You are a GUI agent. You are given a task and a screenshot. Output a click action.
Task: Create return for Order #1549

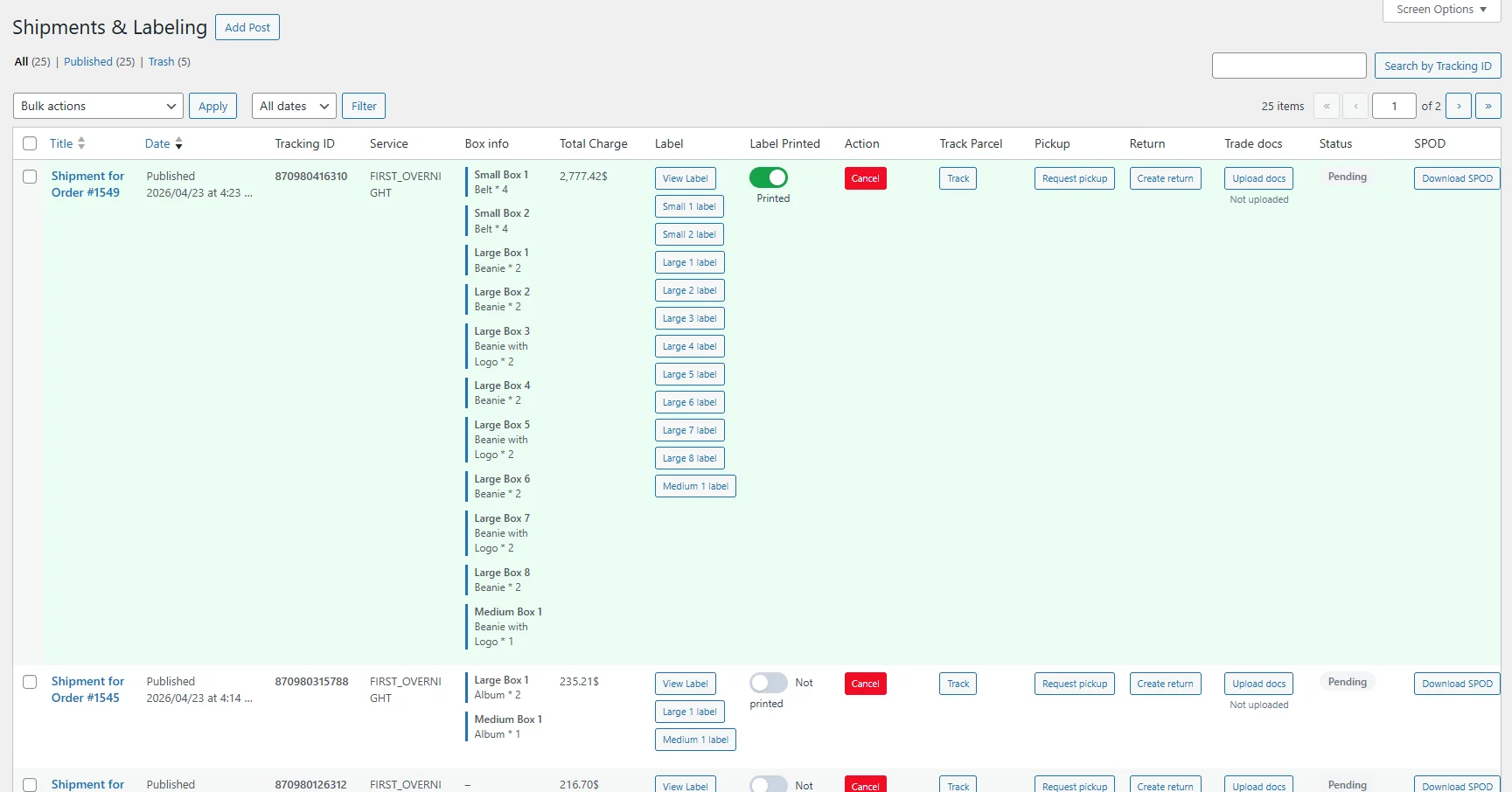click(1166, 178)
